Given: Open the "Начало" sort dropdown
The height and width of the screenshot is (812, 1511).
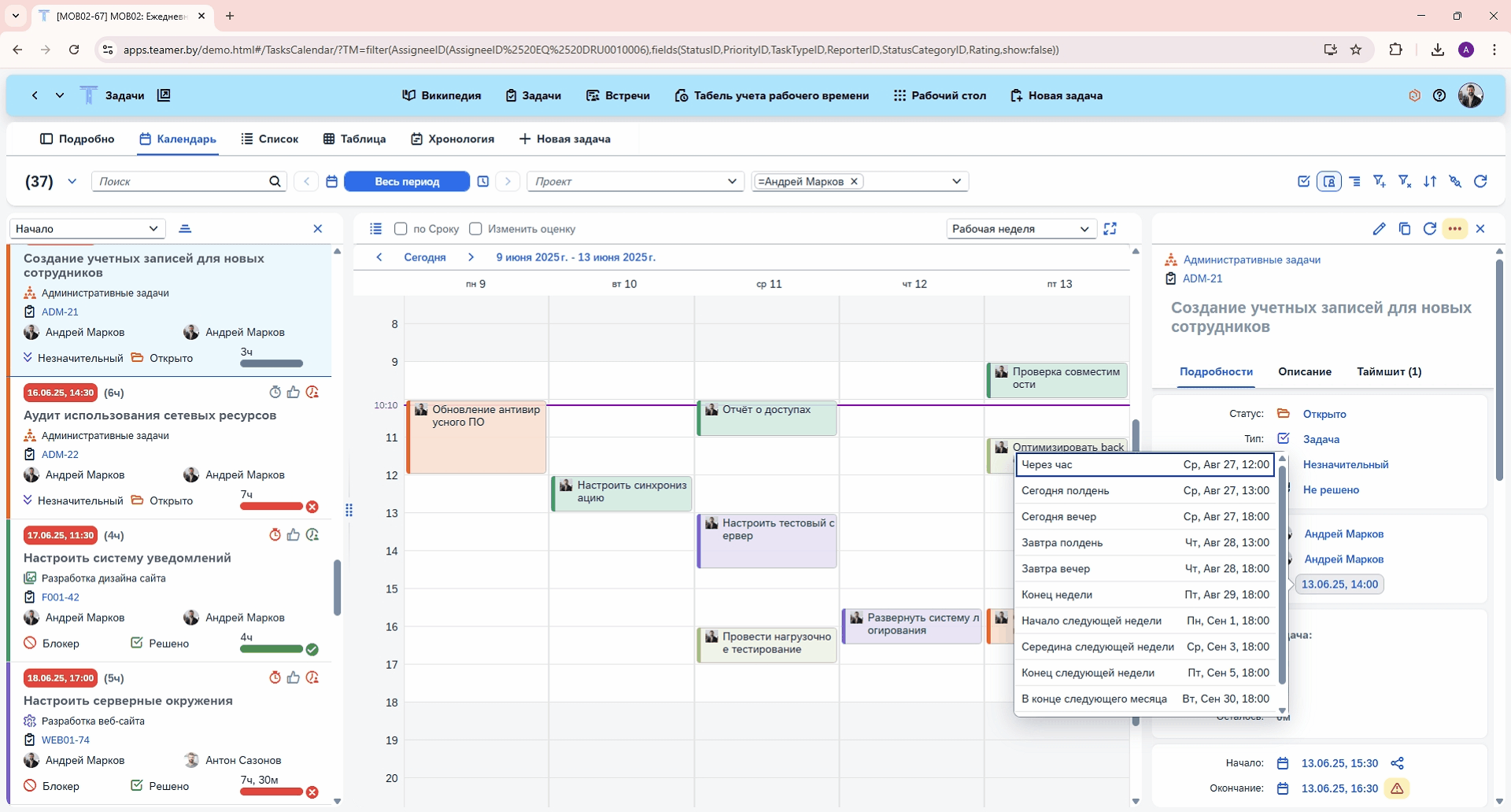Looking at the screenshot, I should [x=87, y=229].
